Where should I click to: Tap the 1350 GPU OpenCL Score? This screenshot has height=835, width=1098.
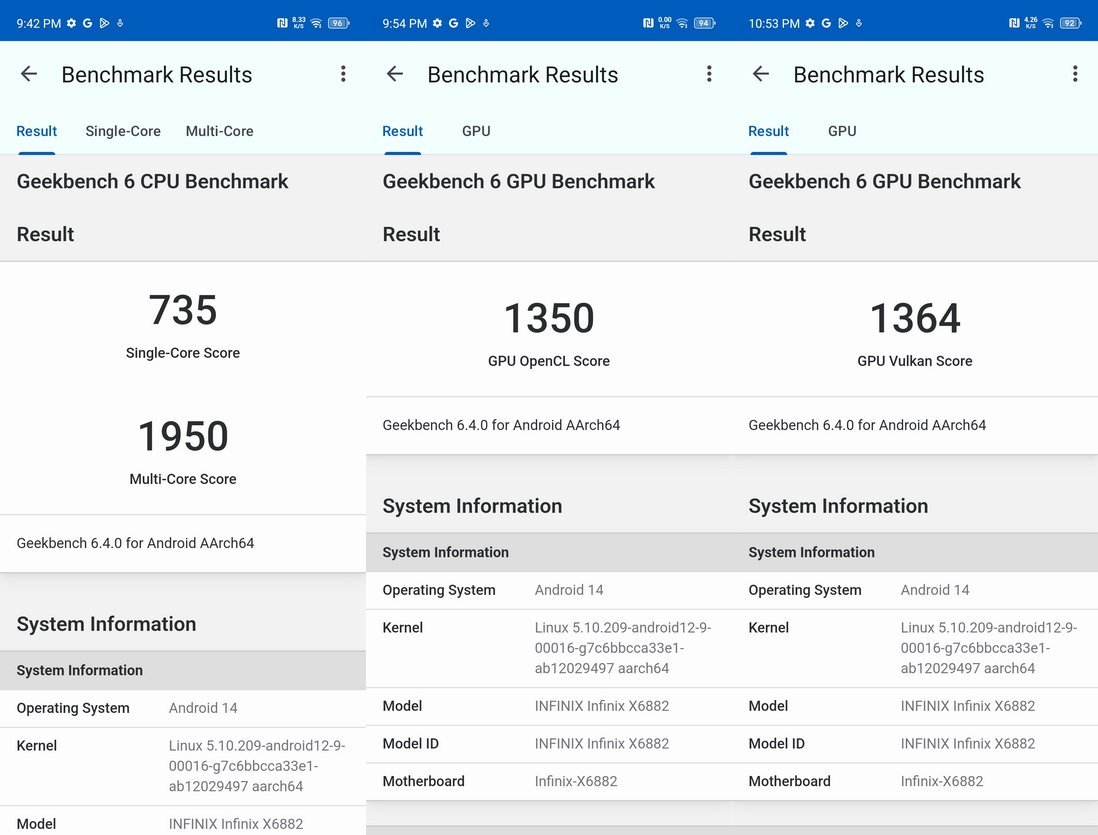pos(549,318)
